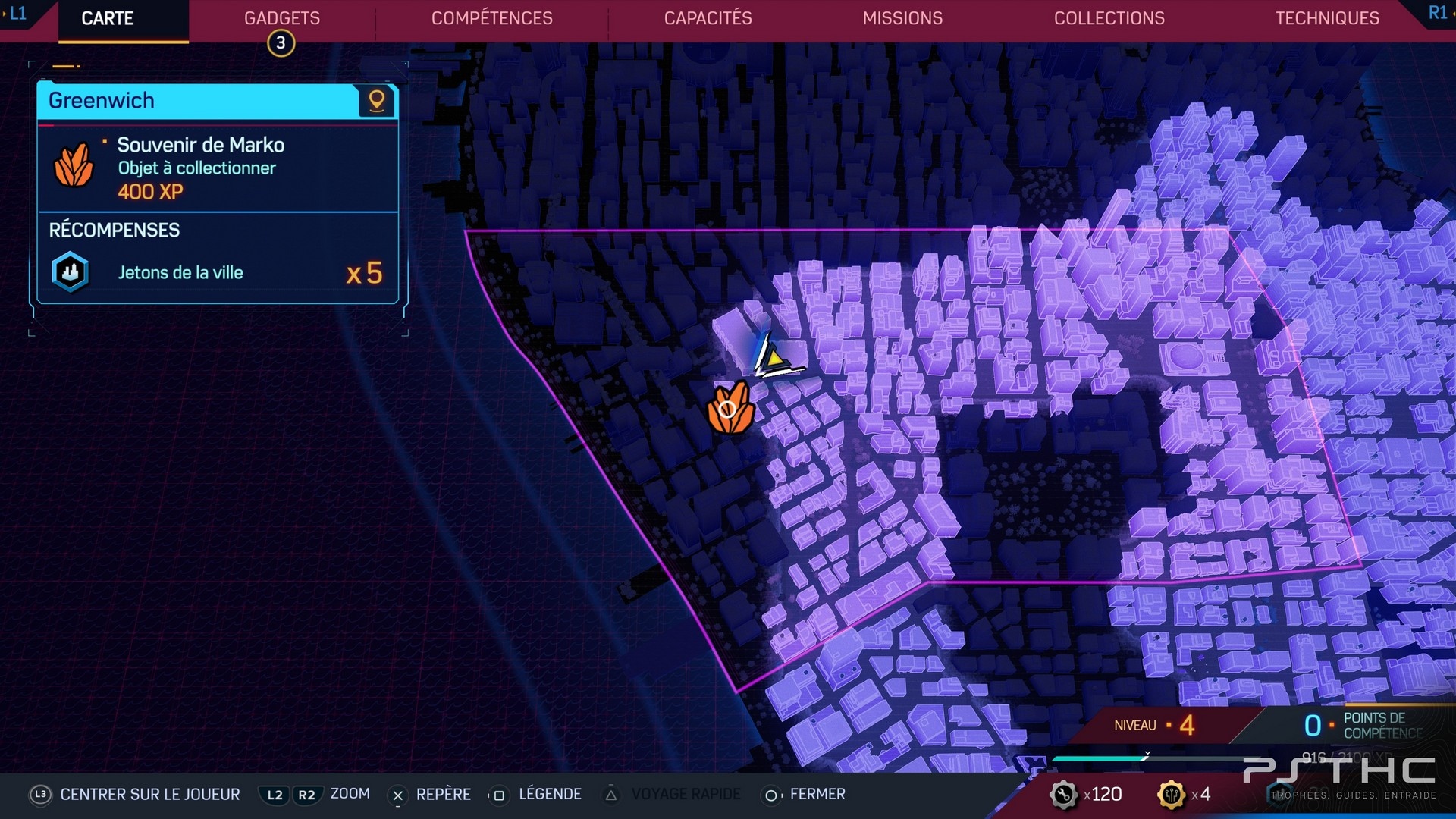The image size is (1456, 819).
Task: Click the VOYAGE RAPIDE label
Action: [686, 795]
